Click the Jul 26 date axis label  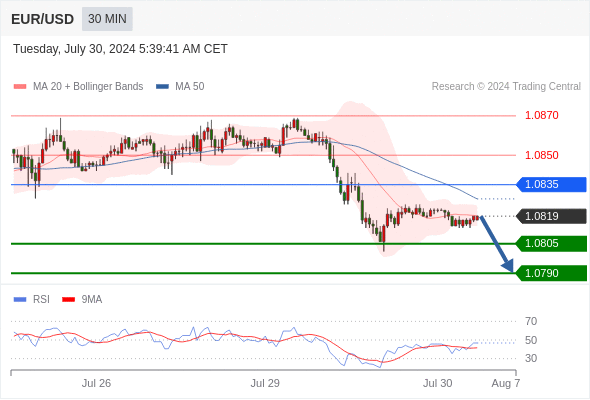coord(96,383)
